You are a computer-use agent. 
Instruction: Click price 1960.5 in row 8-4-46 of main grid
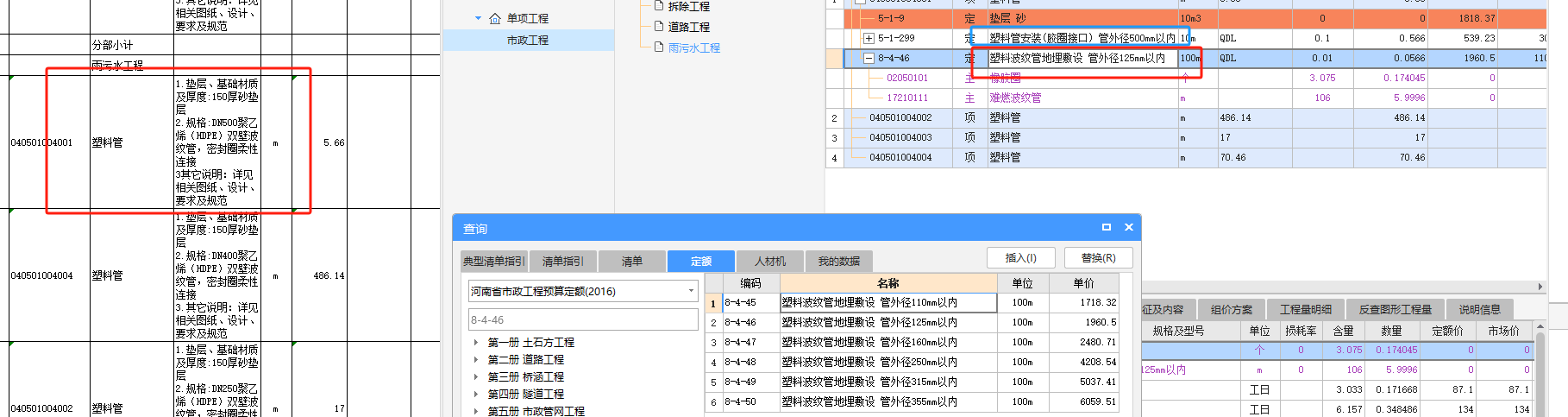1479,58
